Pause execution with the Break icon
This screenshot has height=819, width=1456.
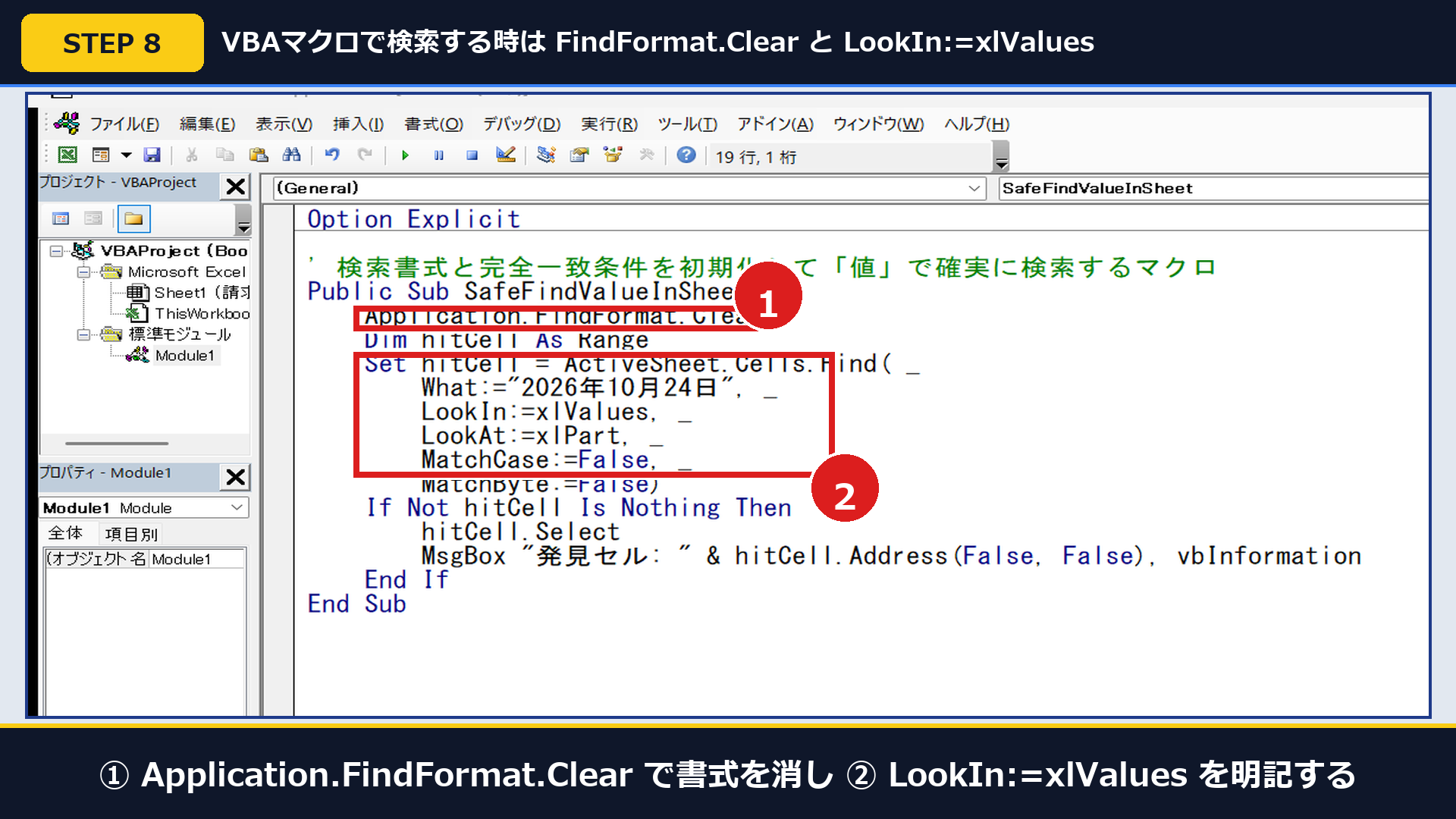pos(438,155)
